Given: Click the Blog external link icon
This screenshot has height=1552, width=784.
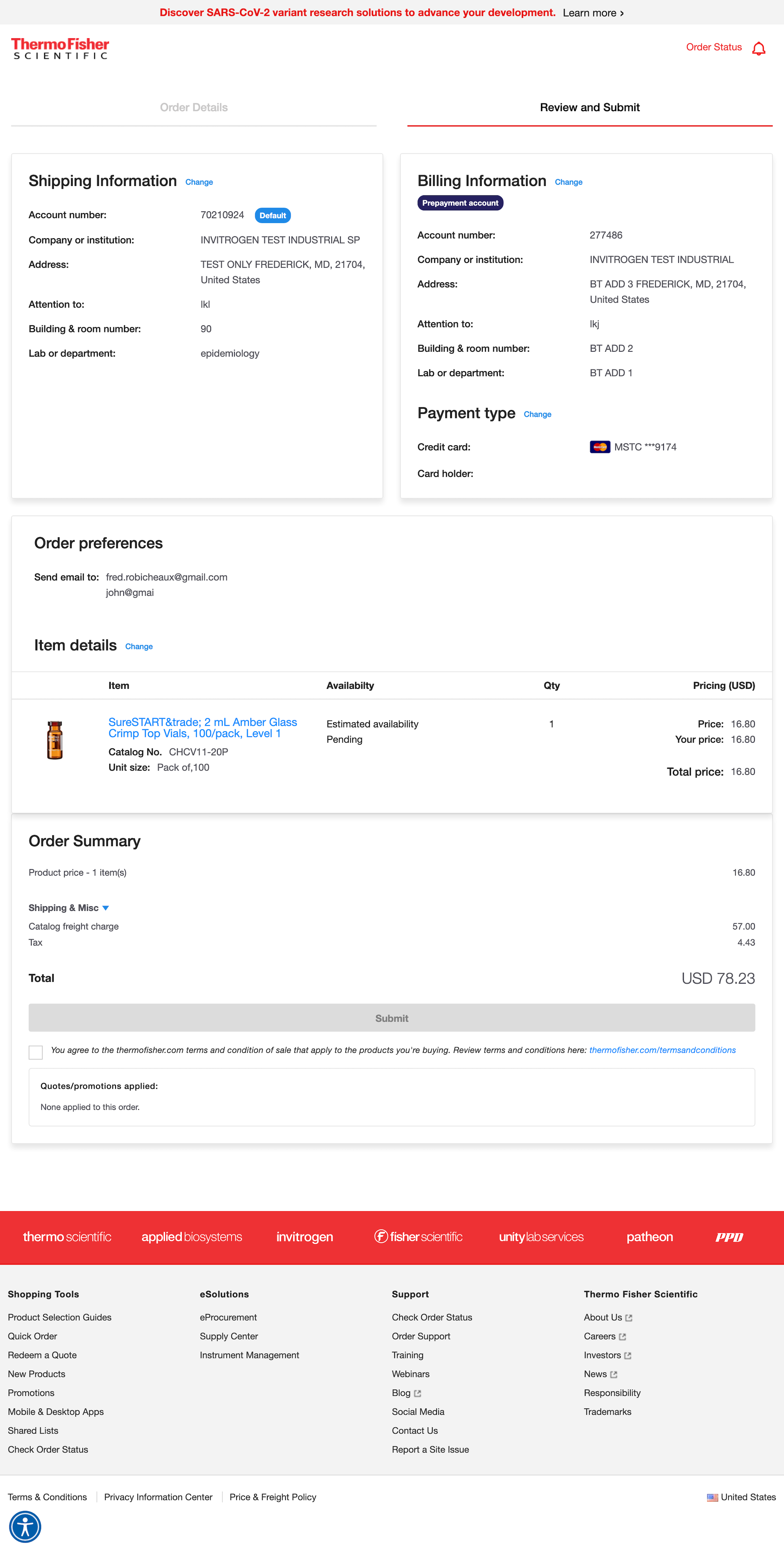Looking at the screenshot, I should tap(418, 1393).
